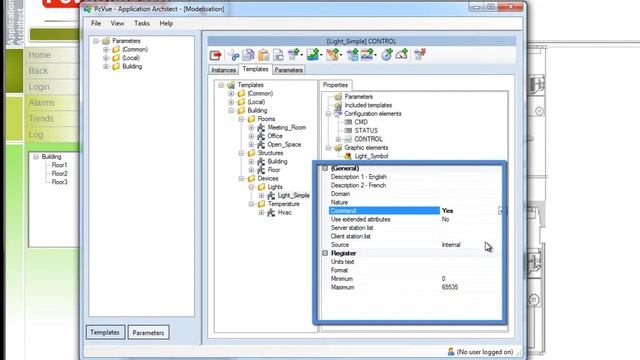The width and height of the screenshot is (640, 360).
Task: Click Trends in the background sidebar
Action: click(x=41, y=119)
